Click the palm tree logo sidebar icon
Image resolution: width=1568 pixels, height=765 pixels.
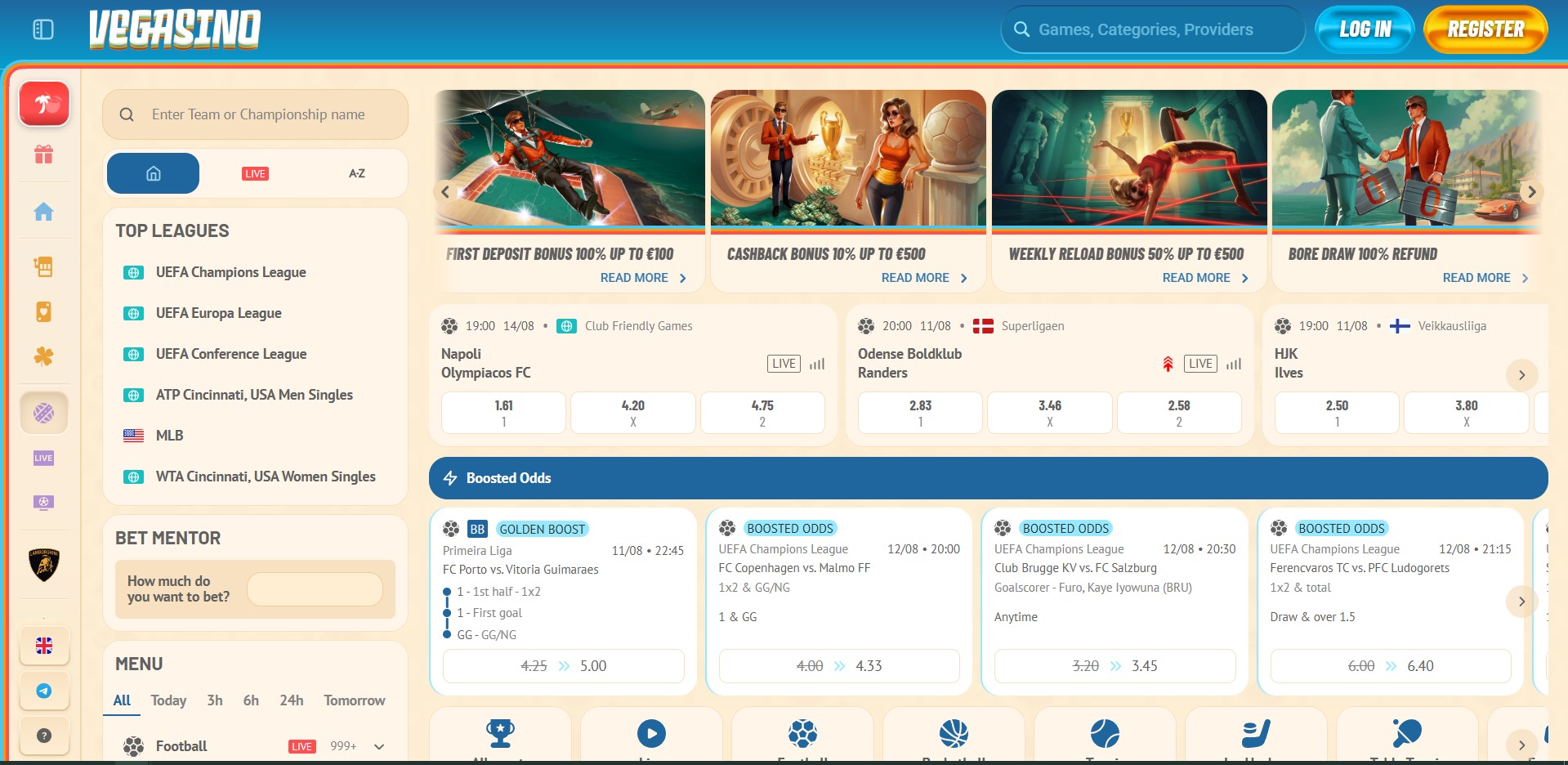coord(44,104)
